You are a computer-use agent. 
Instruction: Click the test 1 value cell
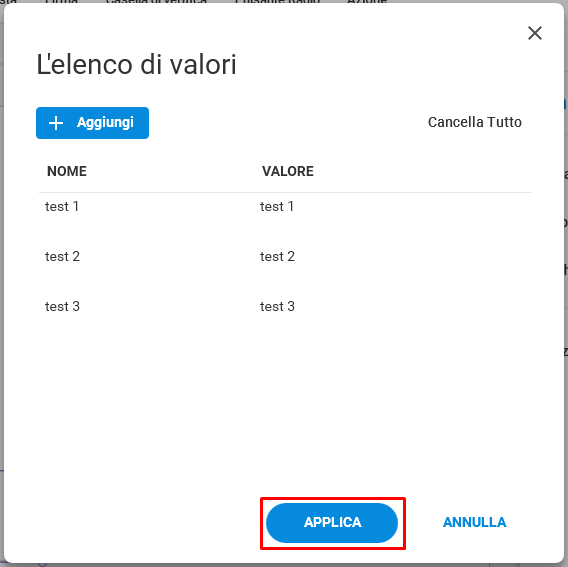click(277, 207)
